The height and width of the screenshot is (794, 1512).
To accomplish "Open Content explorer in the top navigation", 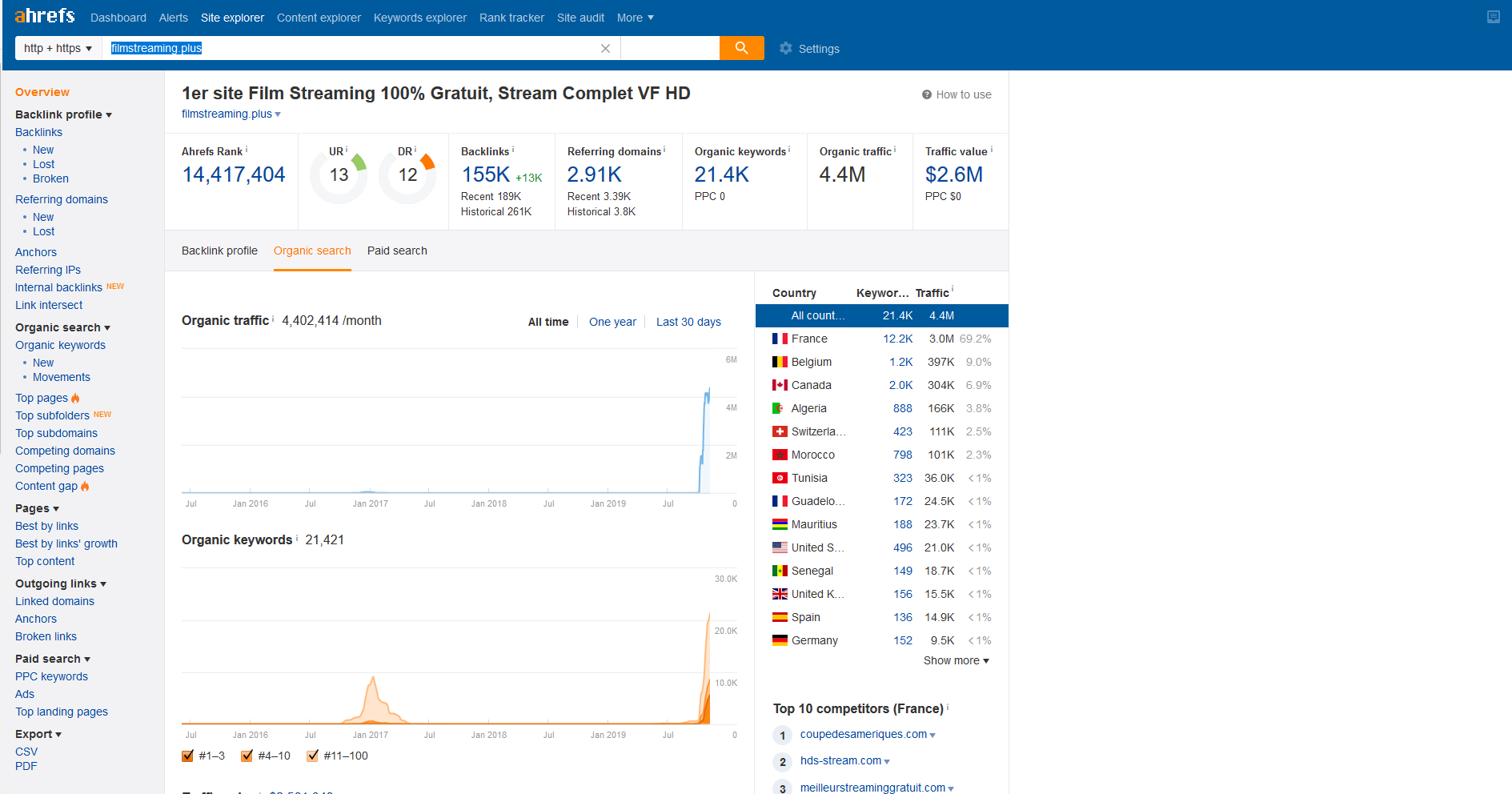I will (x=319, y=18).
